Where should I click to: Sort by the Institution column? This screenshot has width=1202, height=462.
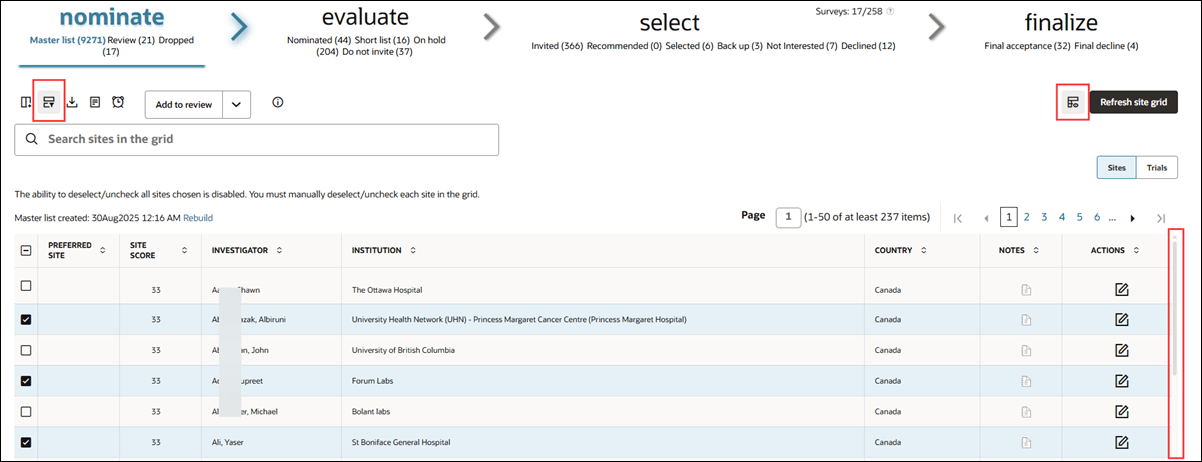coord(413,251)
